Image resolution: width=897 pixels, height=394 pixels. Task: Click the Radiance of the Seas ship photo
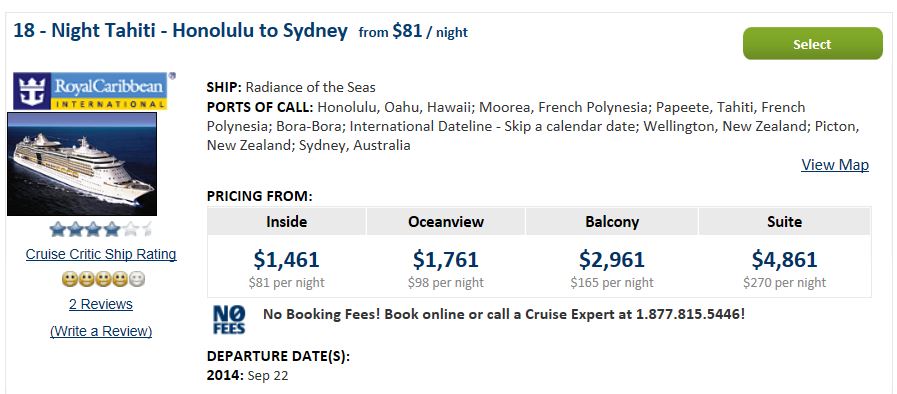click(82, 164)
